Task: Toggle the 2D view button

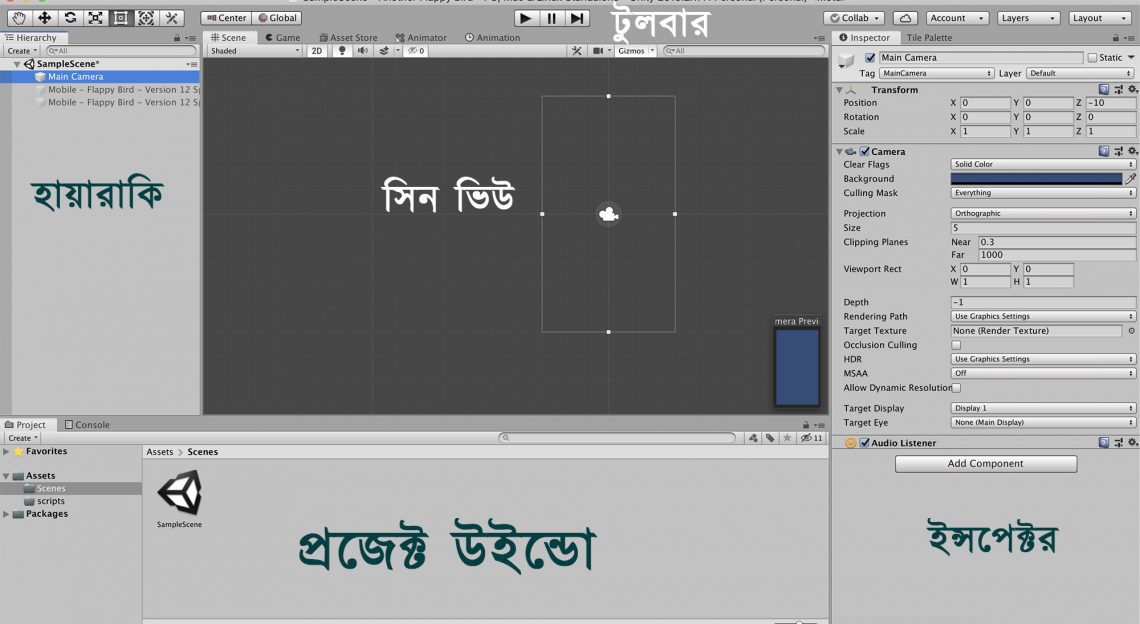Action: [317, 51]
